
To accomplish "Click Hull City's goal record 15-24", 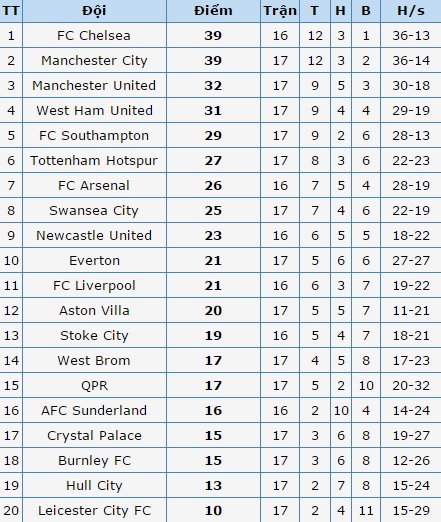I will pyautogui.click(x=411, y=486).
